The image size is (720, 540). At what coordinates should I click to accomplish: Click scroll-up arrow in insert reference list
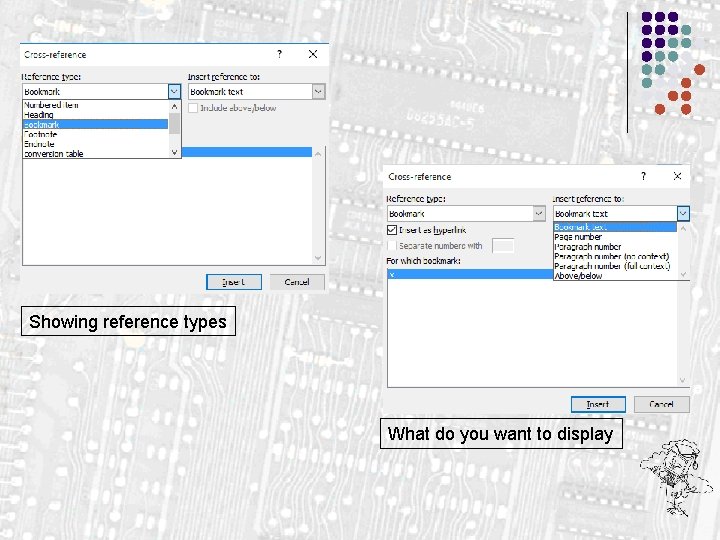(x=683, y=228)
